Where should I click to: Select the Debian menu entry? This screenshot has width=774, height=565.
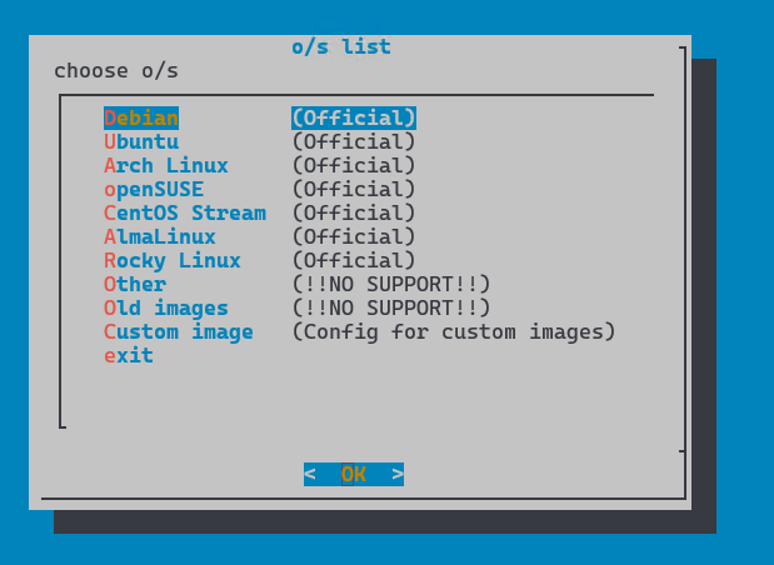click(141, 118)
